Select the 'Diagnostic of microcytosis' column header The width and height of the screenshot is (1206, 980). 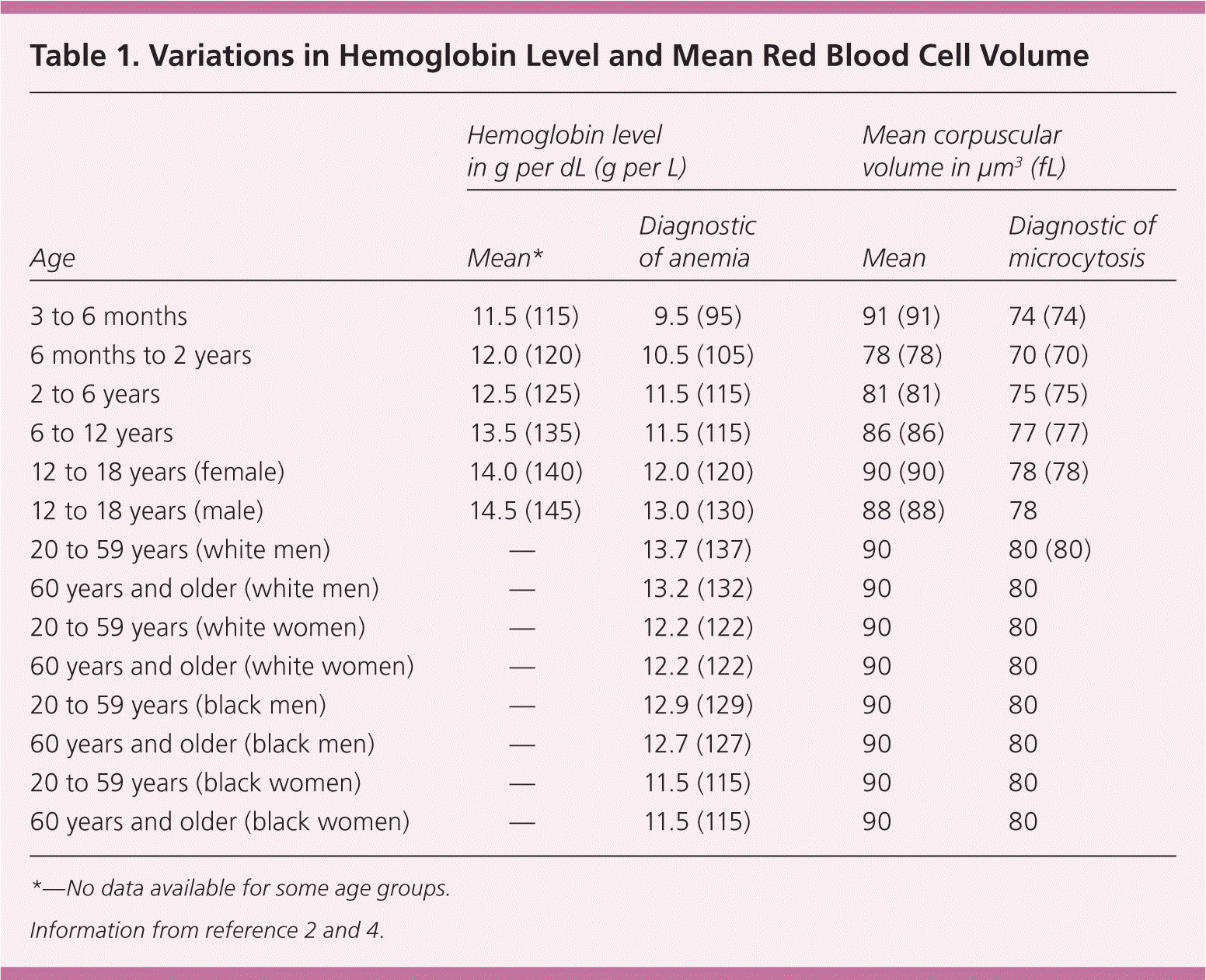tap(1082, 242)
